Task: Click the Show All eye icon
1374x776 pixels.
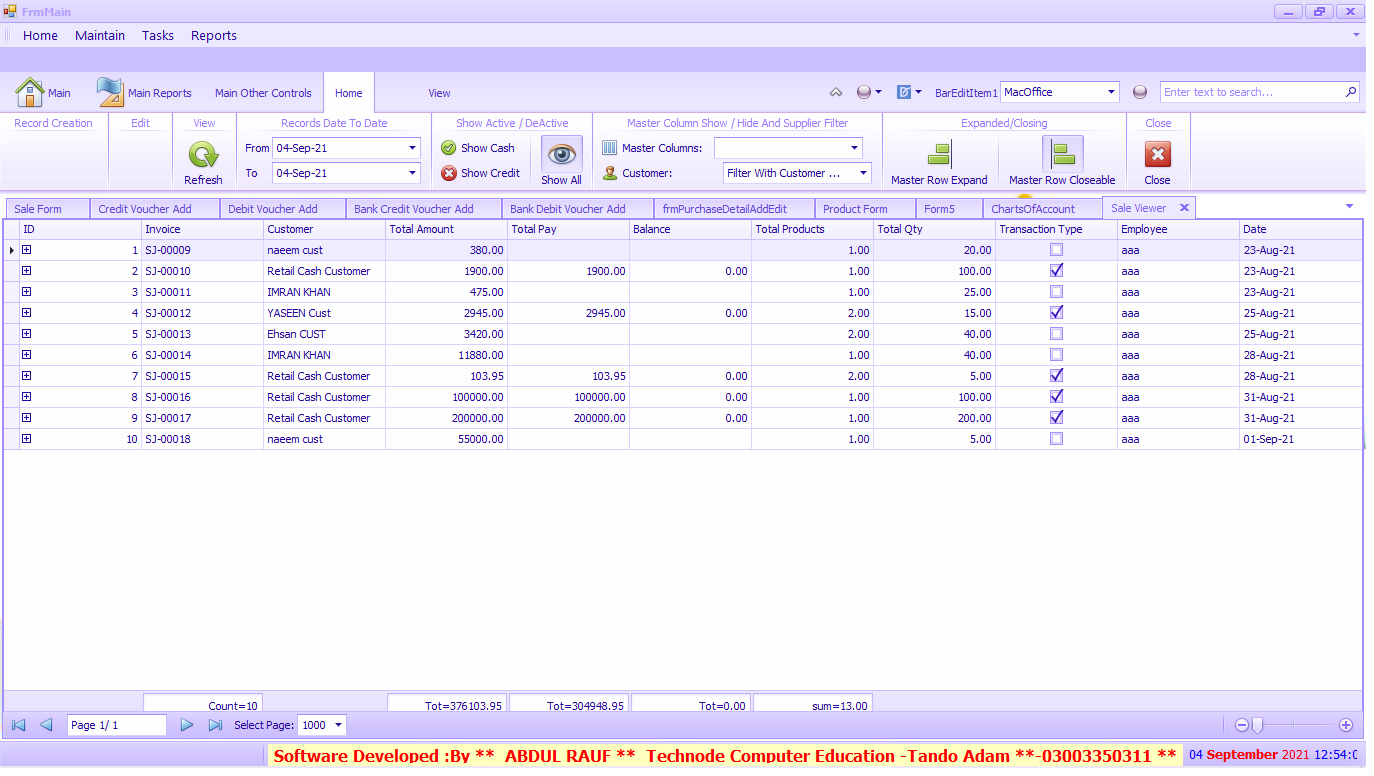Action: (561, 154)
